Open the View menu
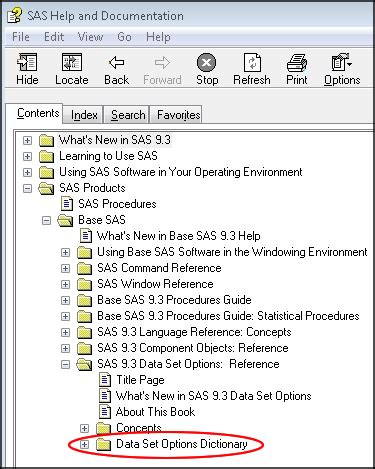The width and height of the screenshot is (375, 469). [x=90, y=37]
